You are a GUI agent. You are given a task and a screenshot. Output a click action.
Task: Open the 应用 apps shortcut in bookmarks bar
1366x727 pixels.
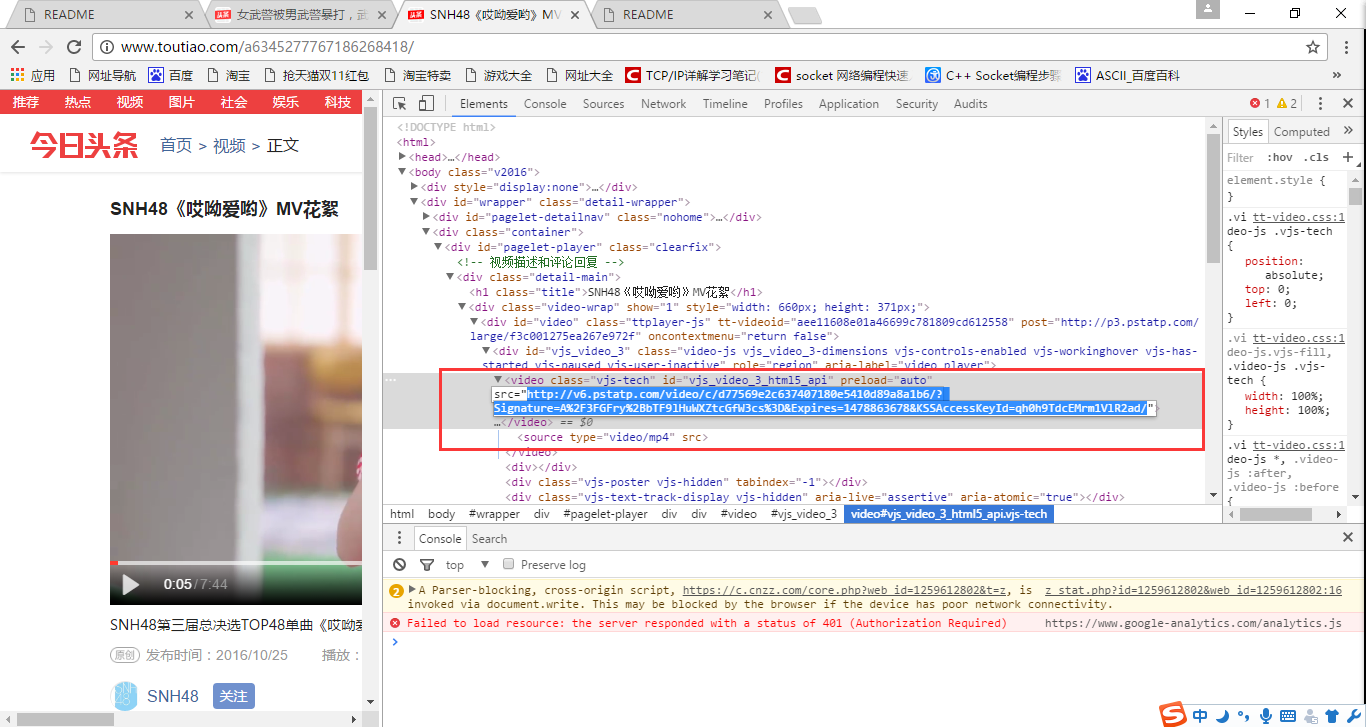(33, 75)
